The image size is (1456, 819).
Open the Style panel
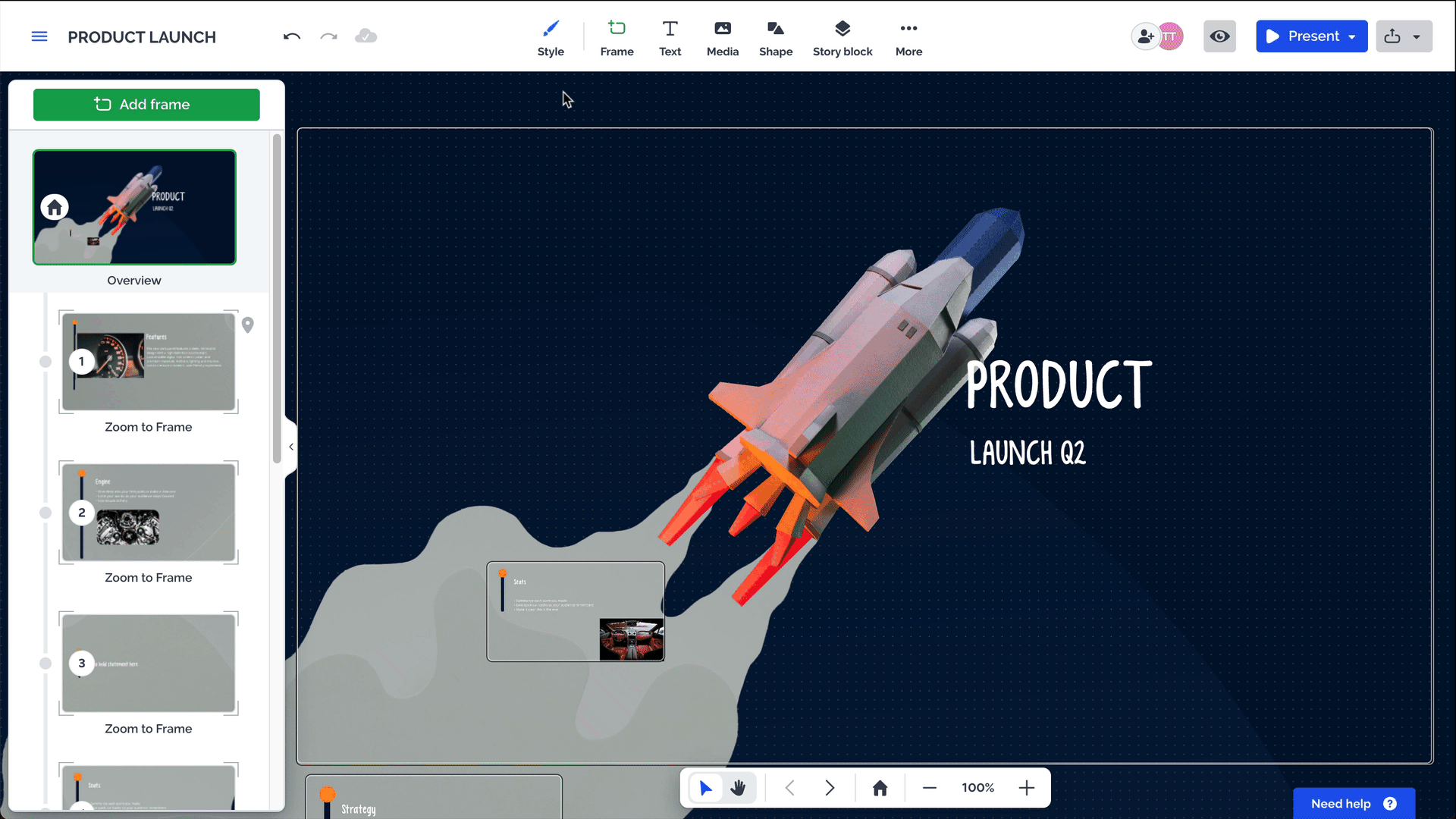(551, 36)
